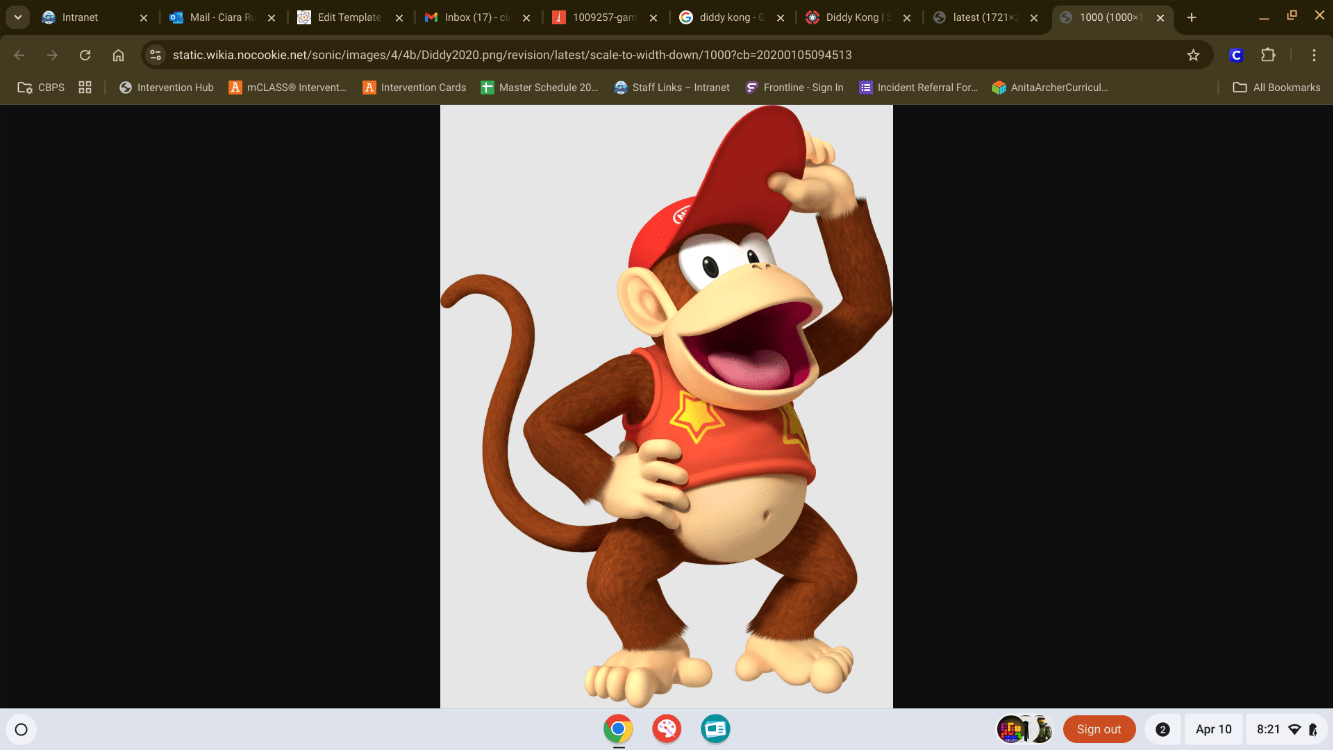Go forward to the next page
Screen dimensions: 1333x750
click(x=52, y=55)
